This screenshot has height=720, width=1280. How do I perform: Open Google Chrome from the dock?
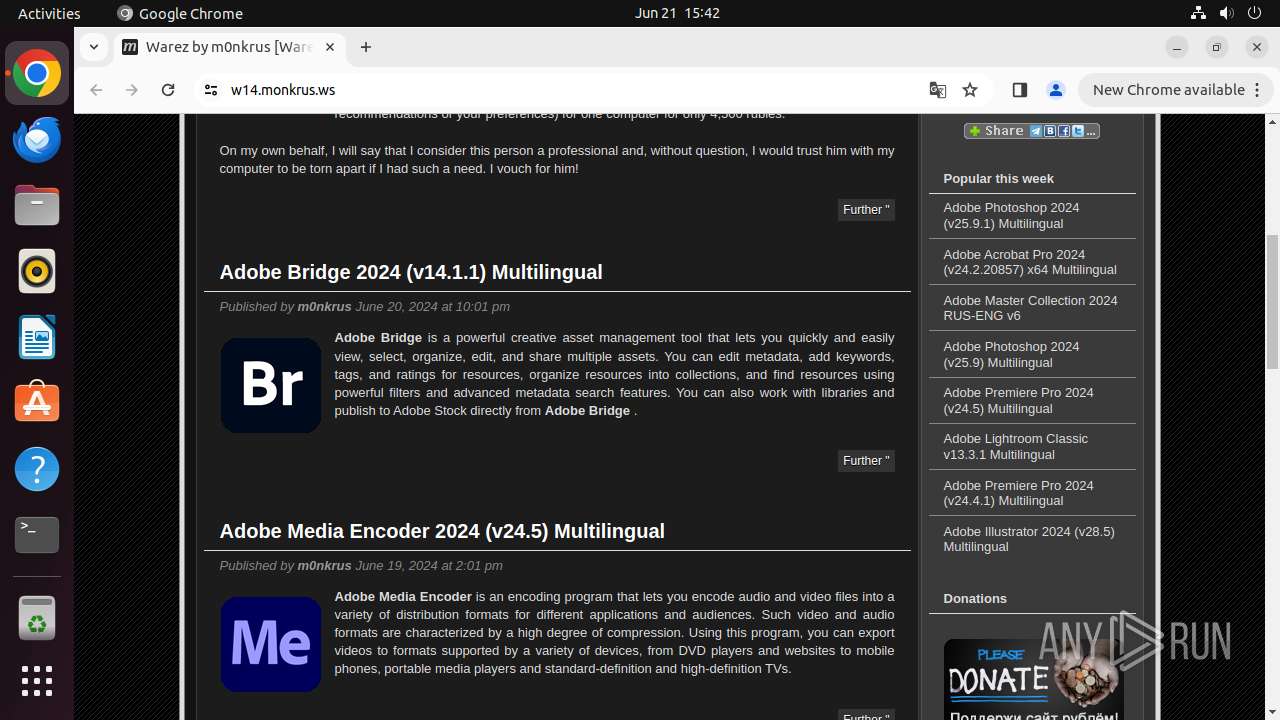click(x=37, y=74)
